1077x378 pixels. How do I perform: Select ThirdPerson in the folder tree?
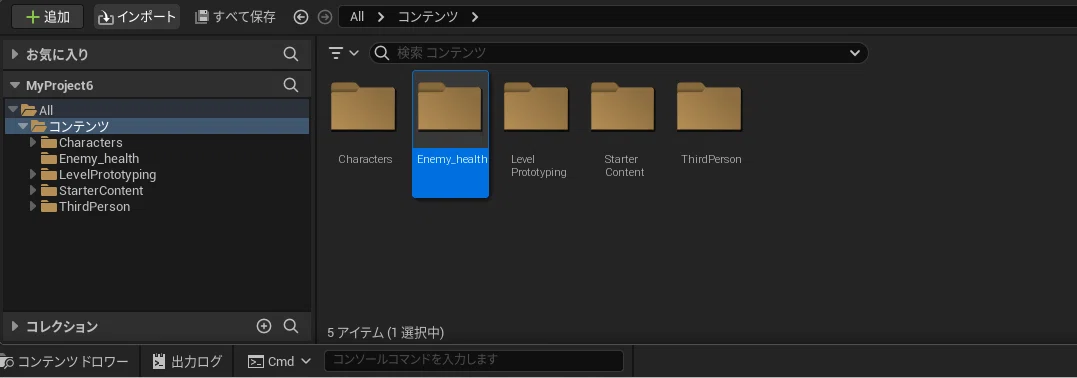pyautogui.click(x=94, y=206)
